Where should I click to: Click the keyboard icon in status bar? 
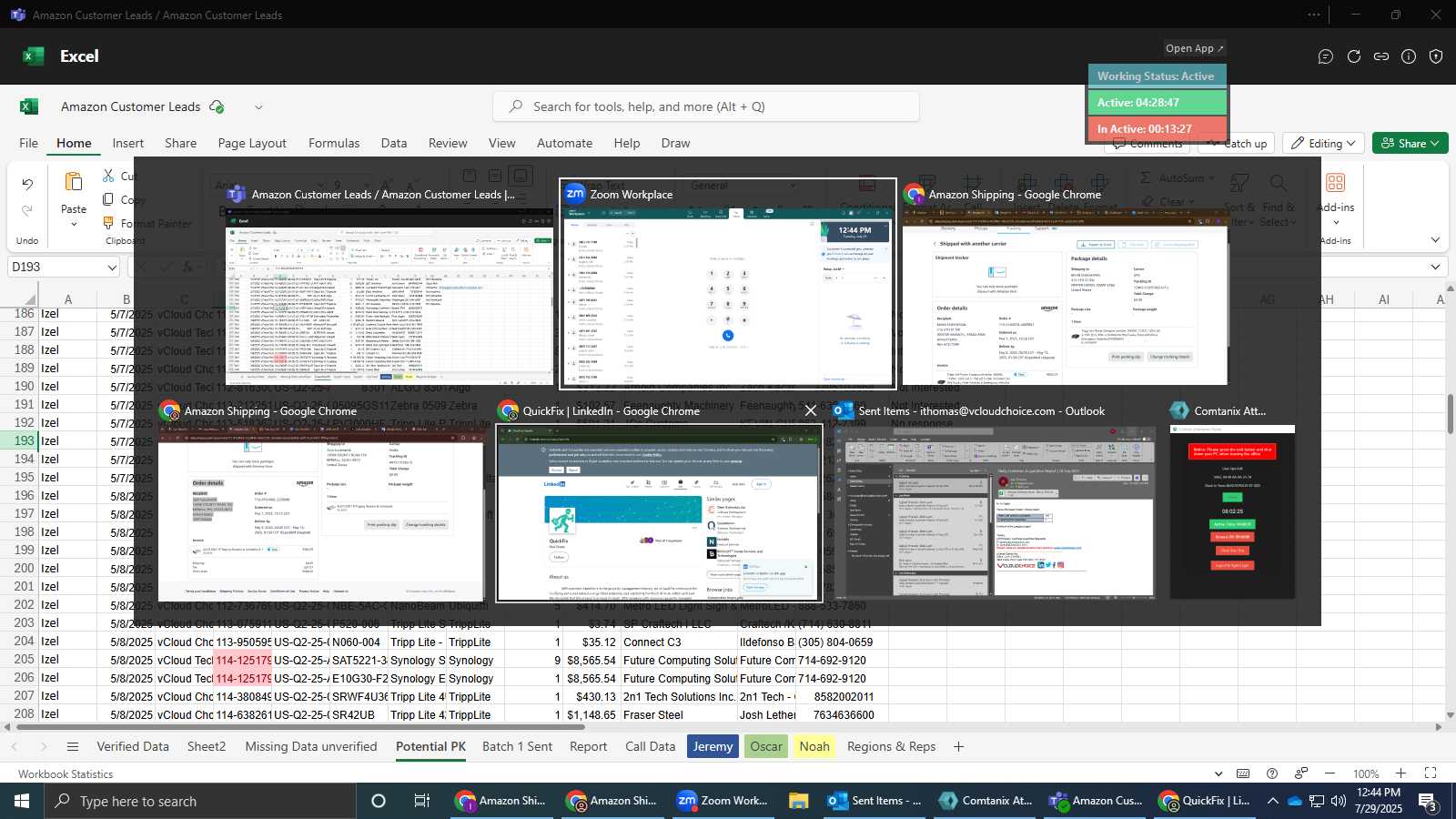tap(1243, 773)
